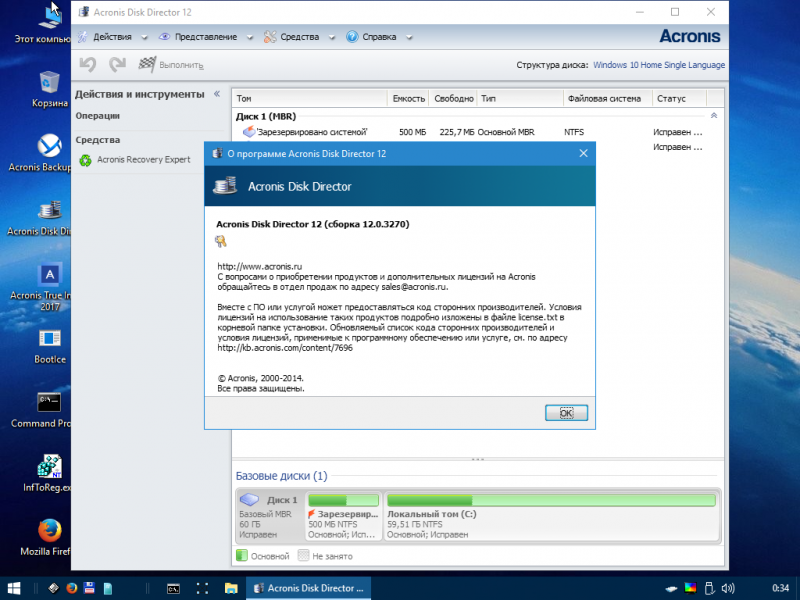Sort the volume list by the Том column
Image resolution: width=800 pixels, height=600 pixels.
point(310,98)
